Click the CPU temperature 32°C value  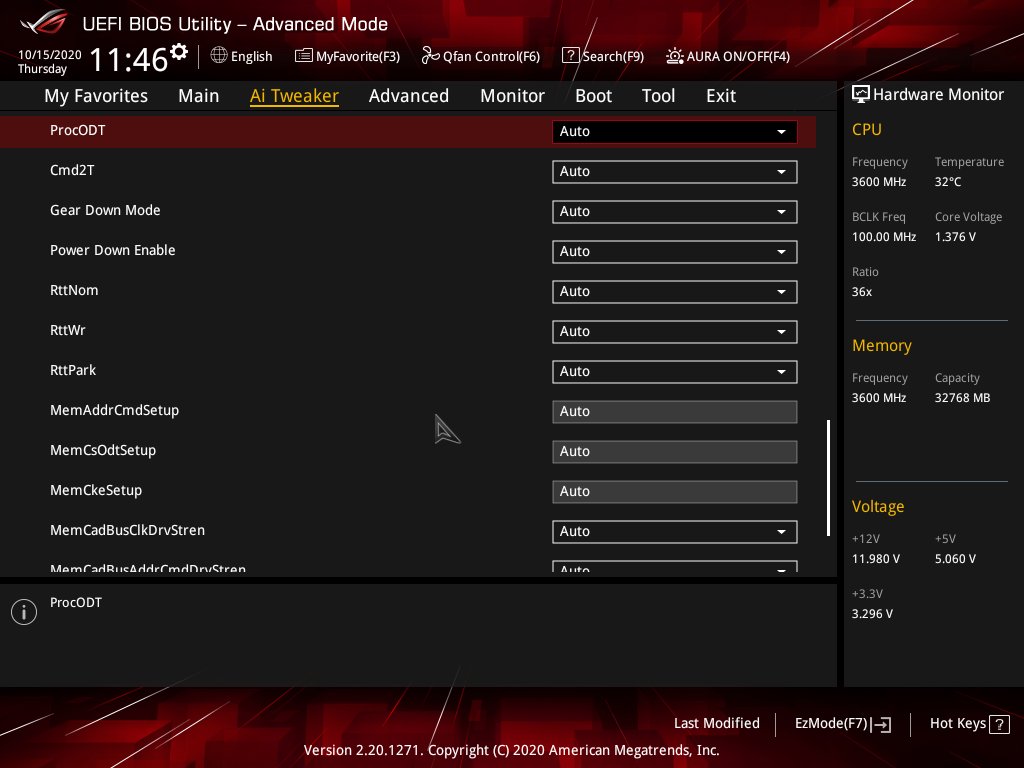coord(948,182)
